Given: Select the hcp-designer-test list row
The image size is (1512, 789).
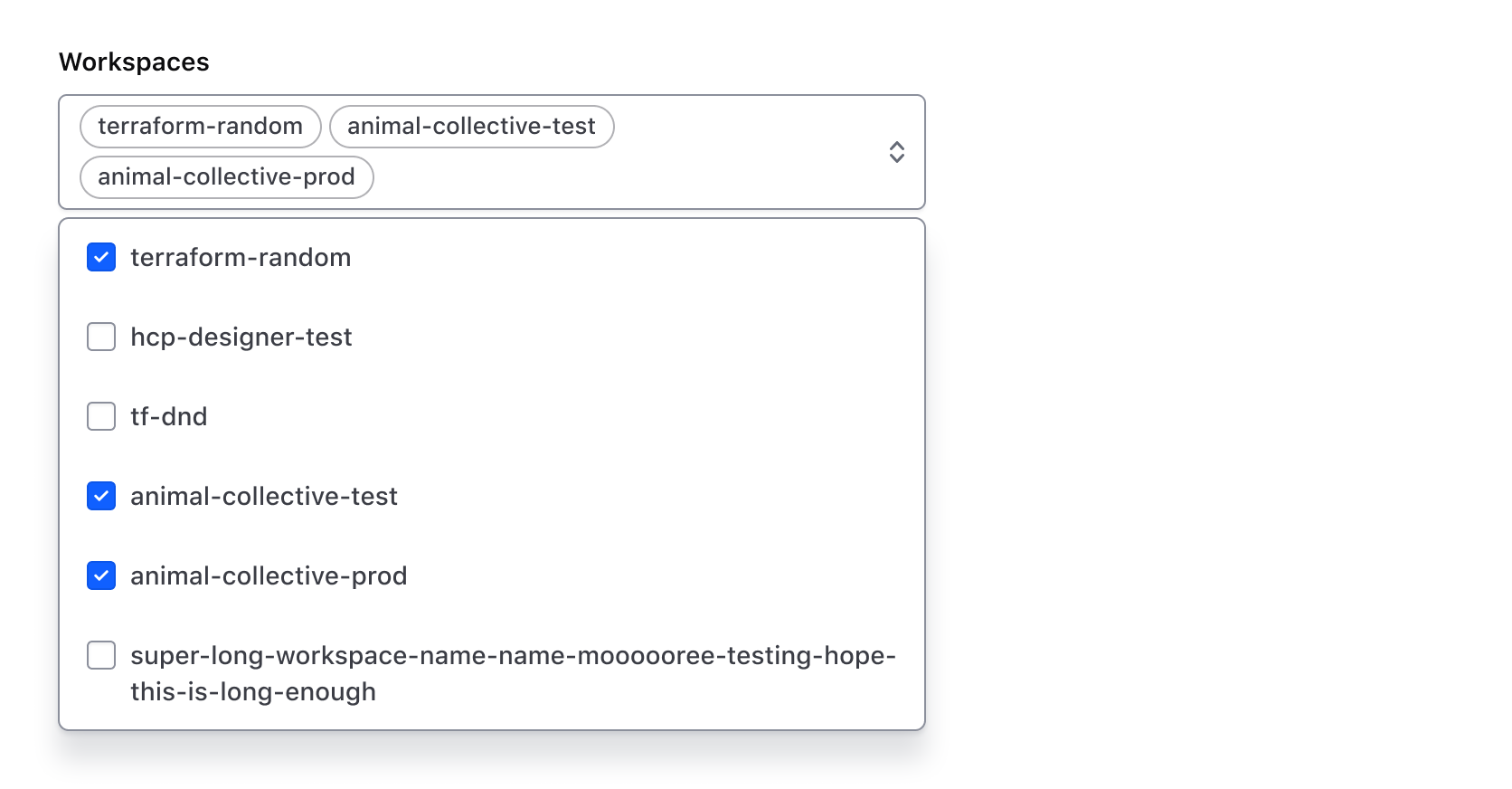Looking at the screenshot, I should (241, 337).
